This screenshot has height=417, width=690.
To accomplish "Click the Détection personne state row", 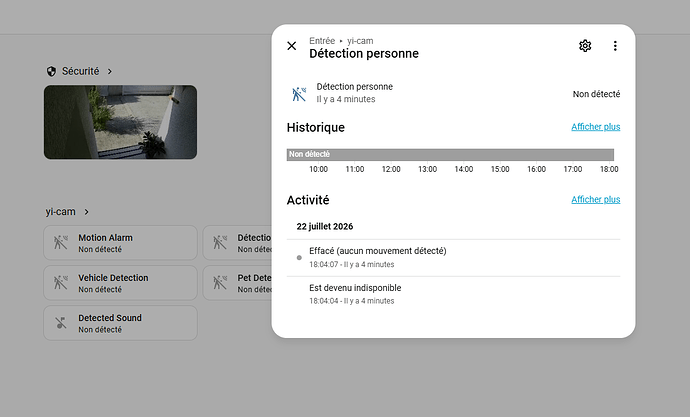I will click(453, 93).
